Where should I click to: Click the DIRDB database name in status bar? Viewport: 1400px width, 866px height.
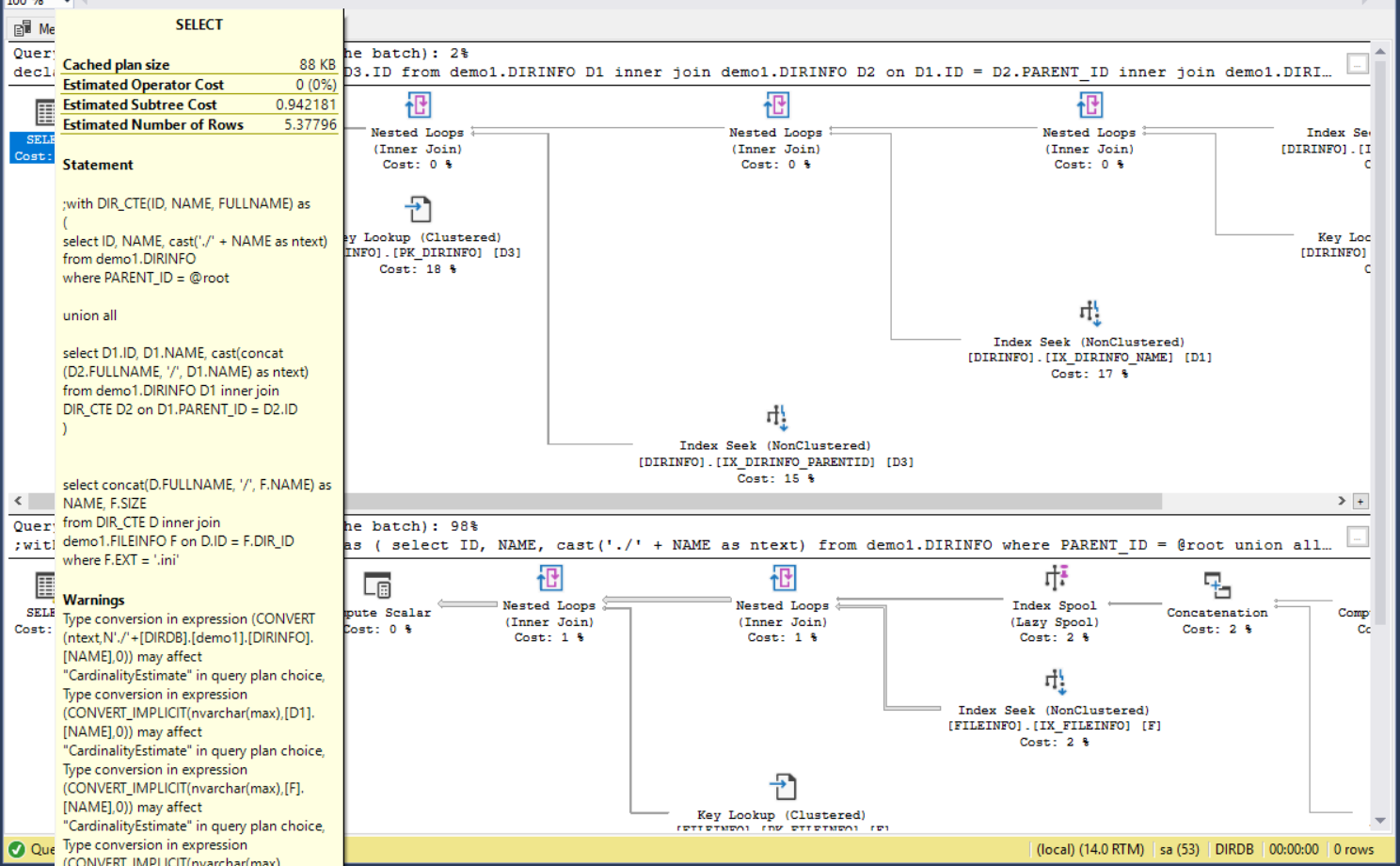pyautogui.click(x=1233, y=849)
